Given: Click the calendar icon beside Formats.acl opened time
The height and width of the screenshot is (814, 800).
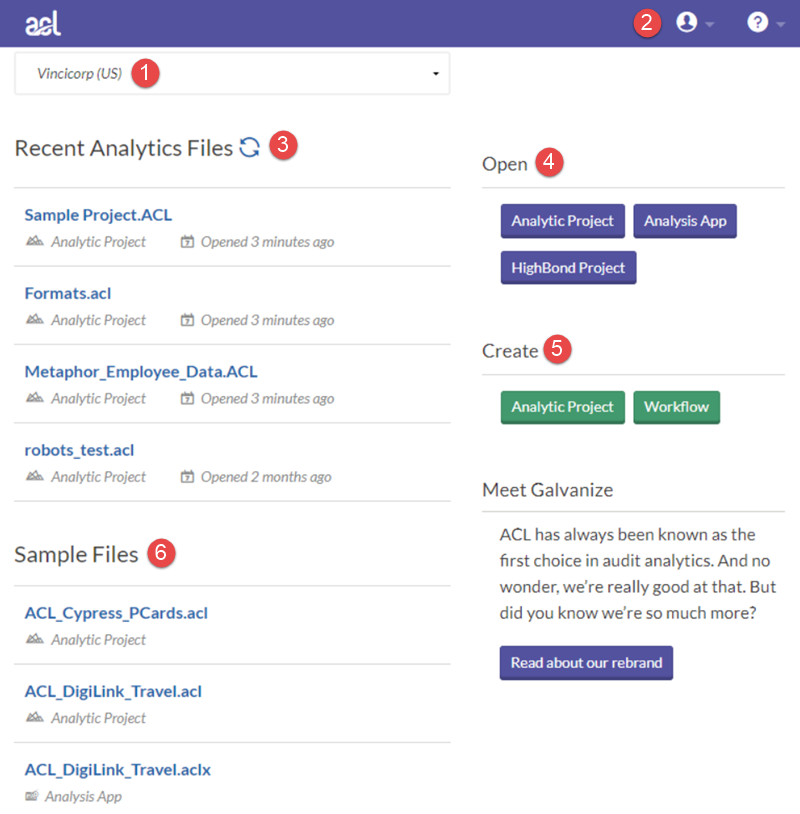Looking at the screenshot, I should pos(187,320).
